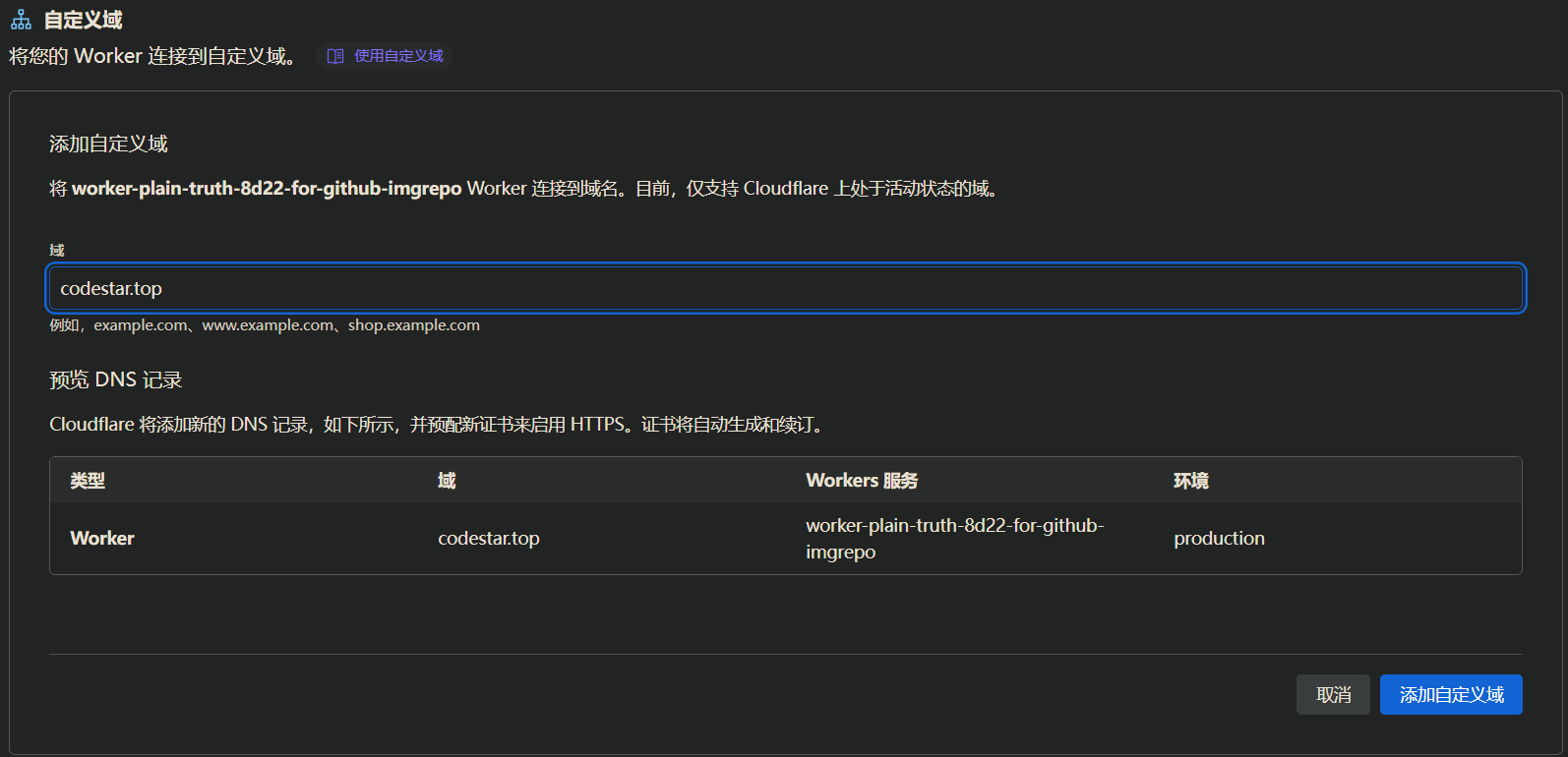Image resolution: width=1568 pixels, height=757 pixels.
Task: Cancel with the 取消 button
Action: (x=1333, y=695)
